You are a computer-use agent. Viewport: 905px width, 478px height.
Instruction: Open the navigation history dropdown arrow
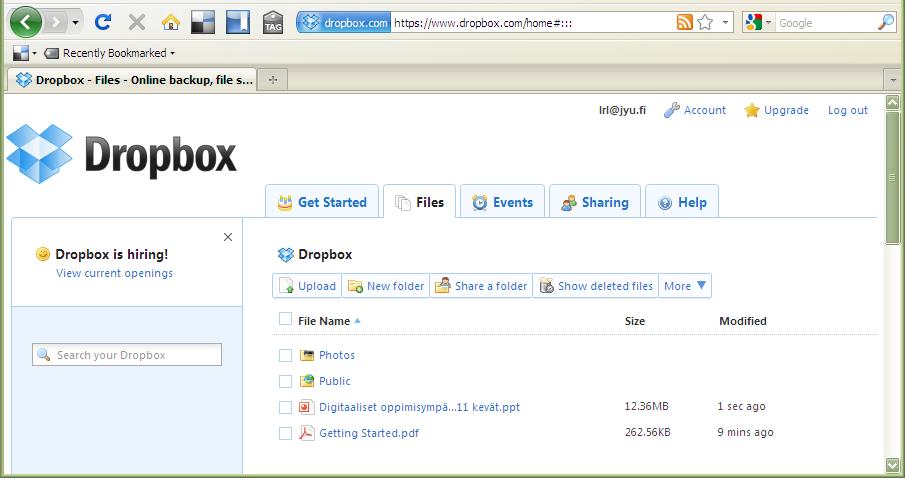click(x=75, y=23)
